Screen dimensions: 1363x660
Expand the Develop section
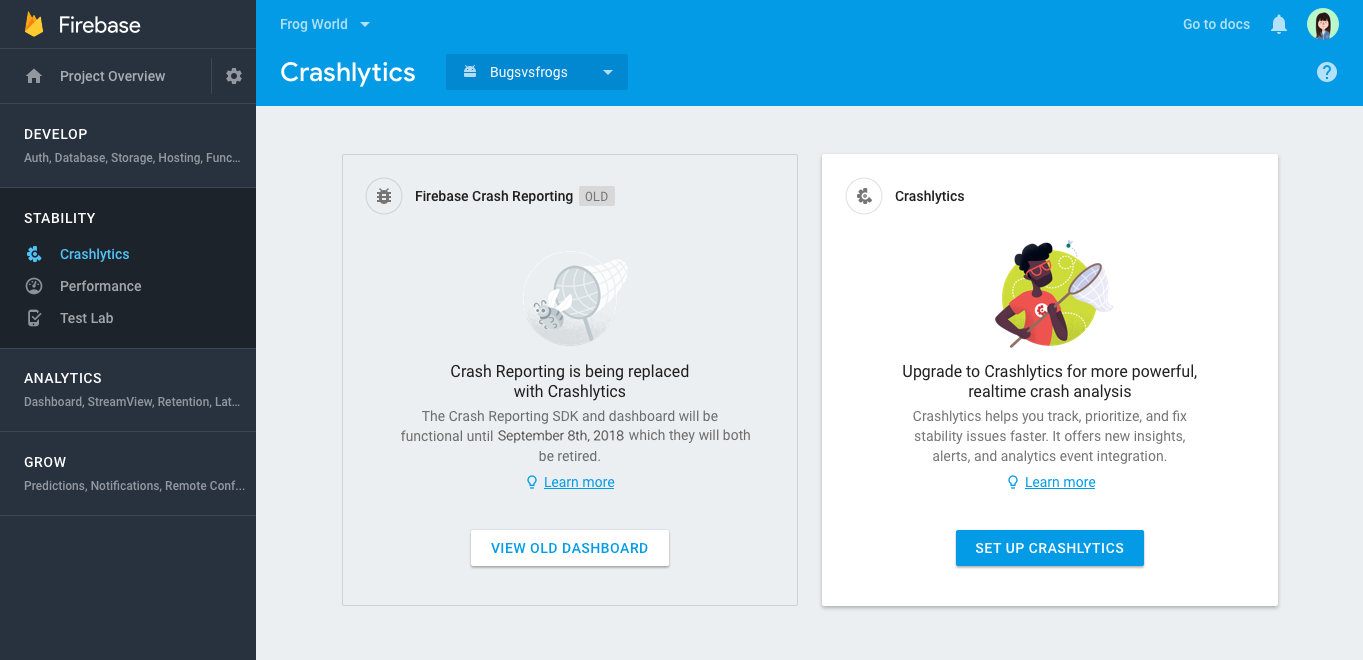pyautogui.click(x=128, y=145)
